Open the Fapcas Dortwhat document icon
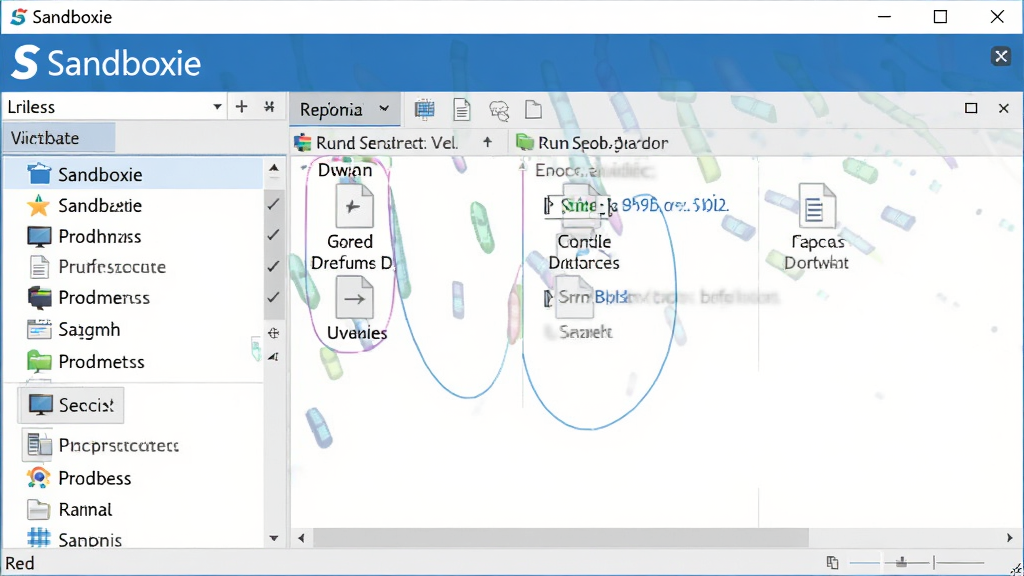The image size is (1024, 576). click(816, 204)
